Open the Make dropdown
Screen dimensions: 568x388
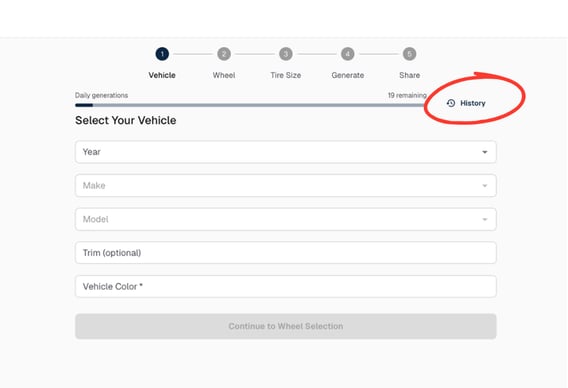pyautogui.click(x=286, y=185)
